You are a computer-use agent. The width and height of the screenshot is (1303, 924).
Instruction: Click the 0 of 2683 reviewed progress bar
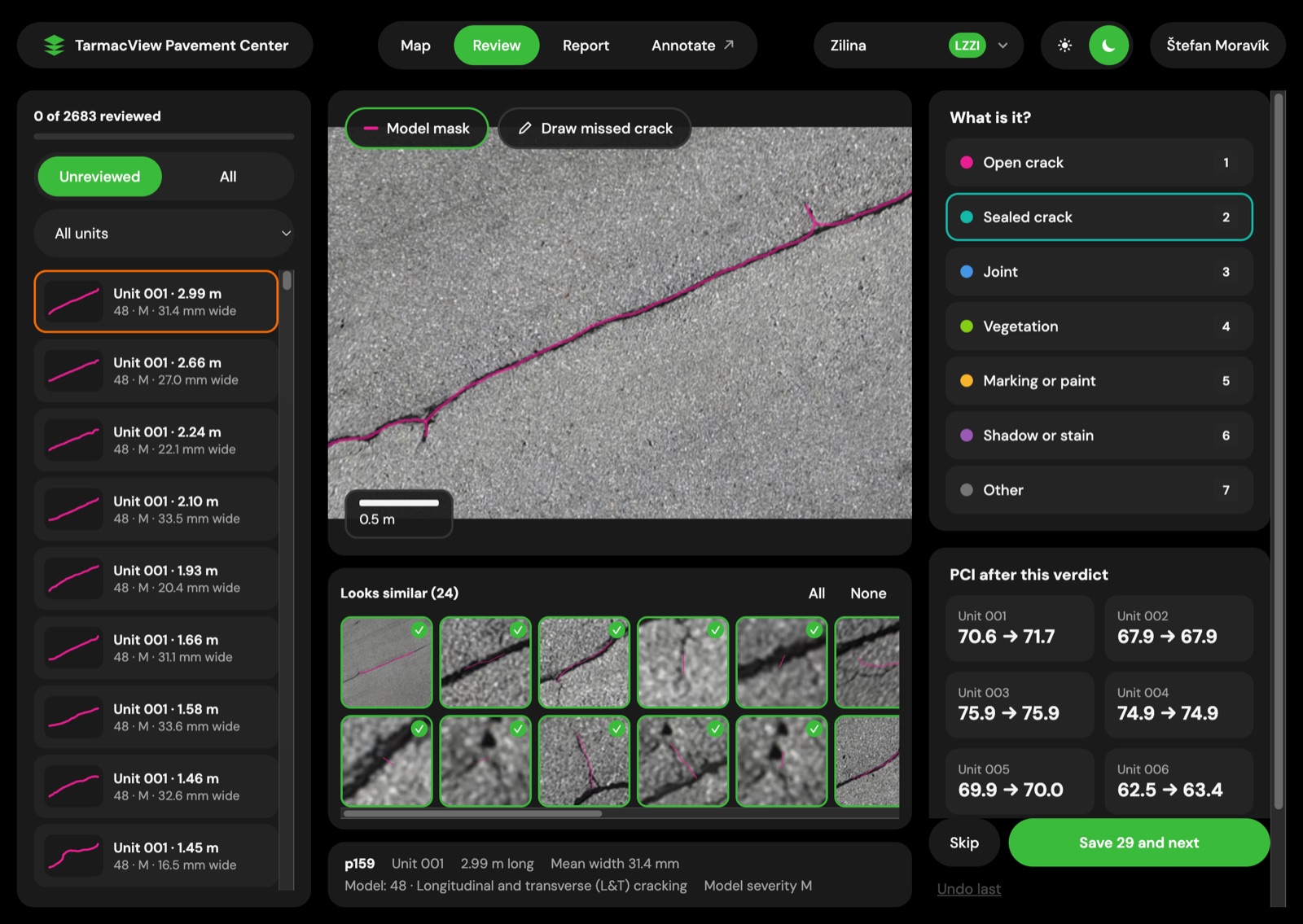pyautogui.click(x=164, y=137)
